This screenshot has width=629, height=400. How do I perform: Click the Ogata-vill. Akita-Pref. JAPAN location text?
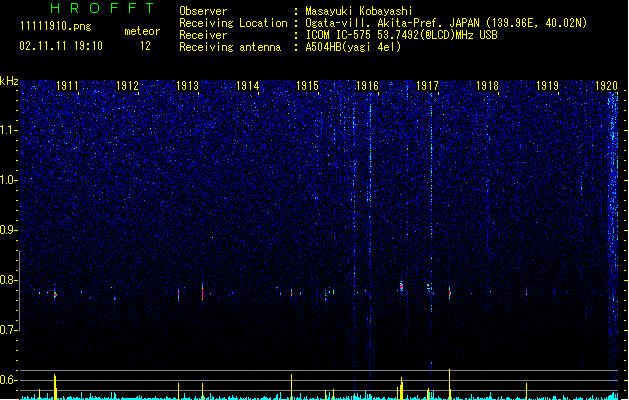pyautogui.click(x=392, y=23)
